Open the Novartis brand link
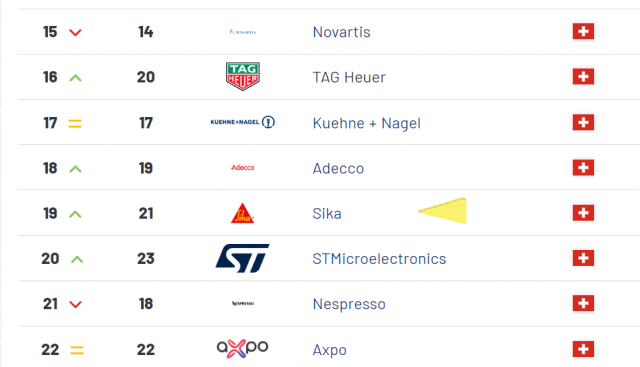The height and width of the screenshot is (367, 640). point(341,32)
